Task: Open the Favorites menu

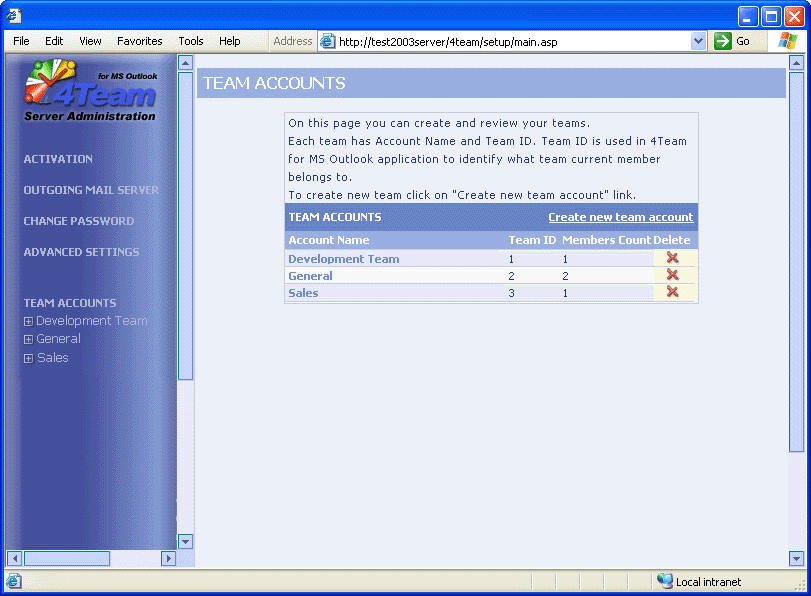Action: pos(140,41)
